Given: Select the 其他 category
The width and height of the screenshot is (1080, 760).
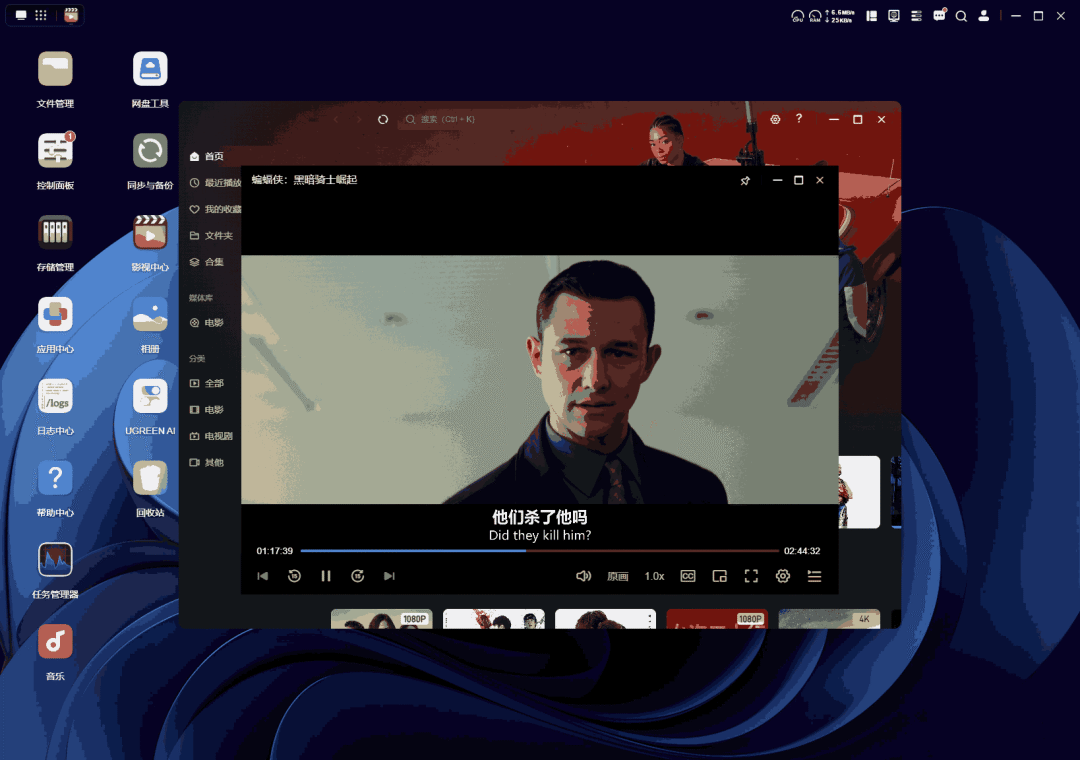Looking at the screenshot, I should (x=207, y=462).
